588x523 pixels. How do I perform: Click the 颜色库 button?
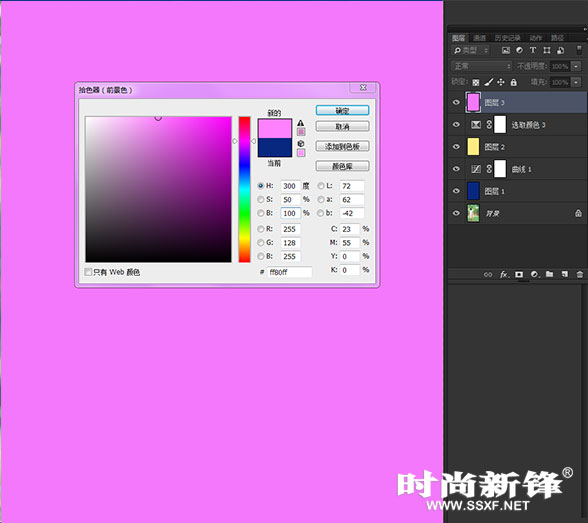coord(342,166)
